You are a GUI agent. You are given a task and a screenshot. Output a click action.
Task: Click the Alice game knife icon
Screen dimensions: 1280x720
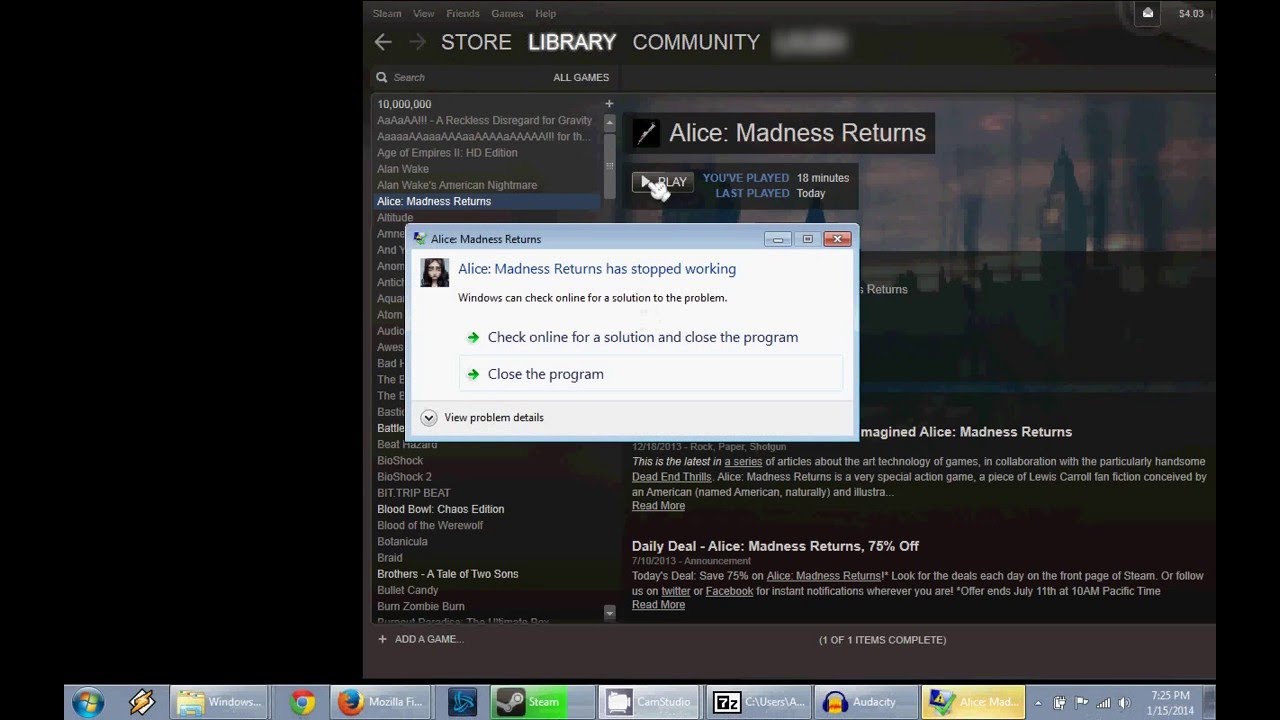click(647, 133)
